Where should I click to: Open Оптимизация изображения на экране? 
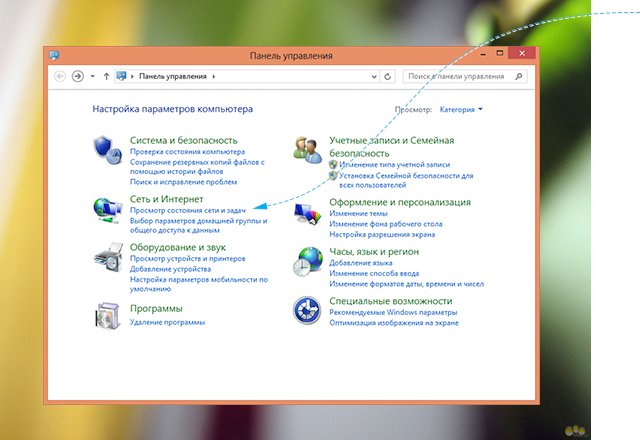pyautogui.click(x=394, y=323)
